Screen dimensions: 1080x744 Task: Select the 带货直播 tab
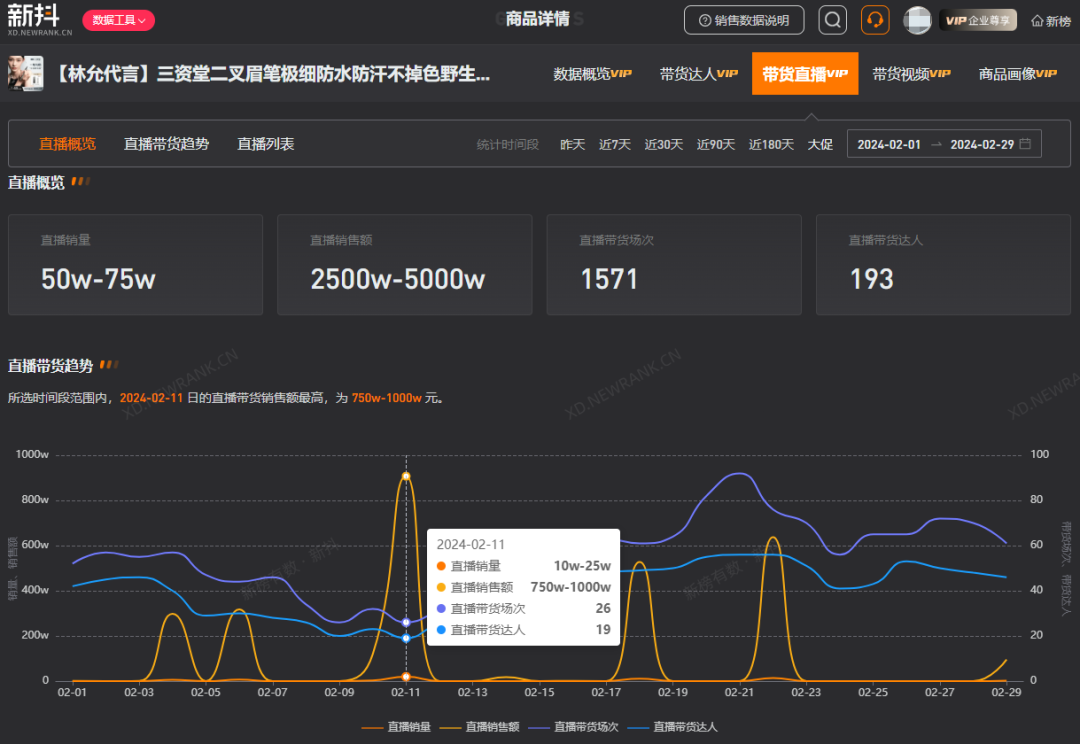805,74
